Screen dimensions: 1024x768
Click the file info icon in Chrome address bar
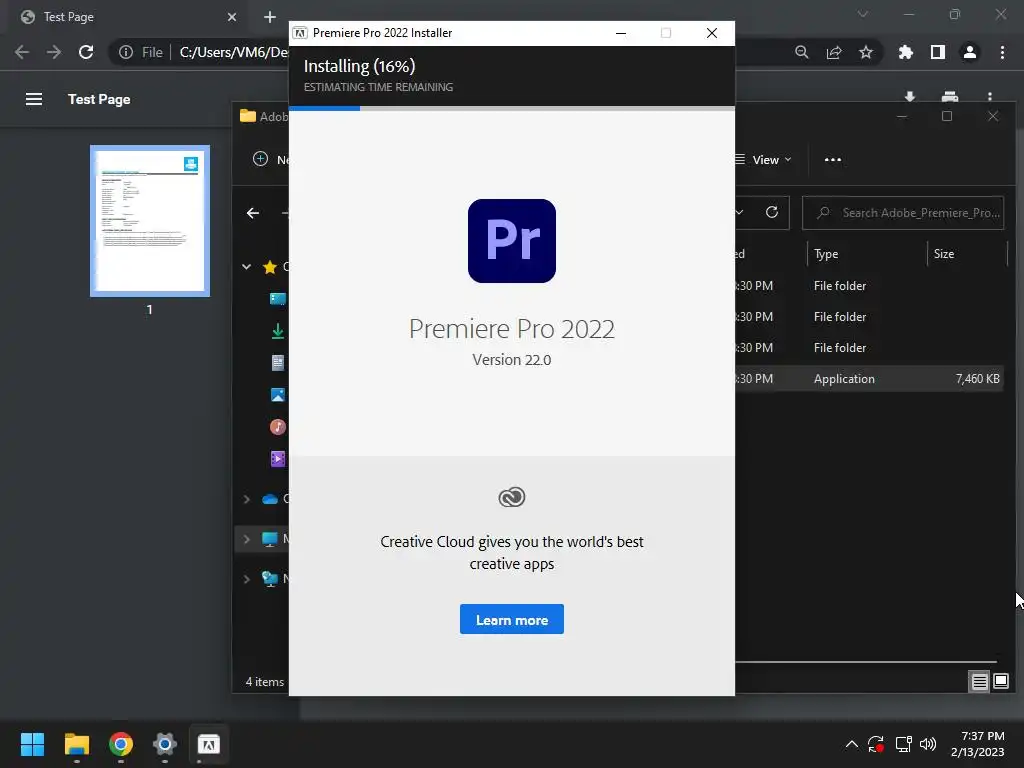tap(125, 52)
